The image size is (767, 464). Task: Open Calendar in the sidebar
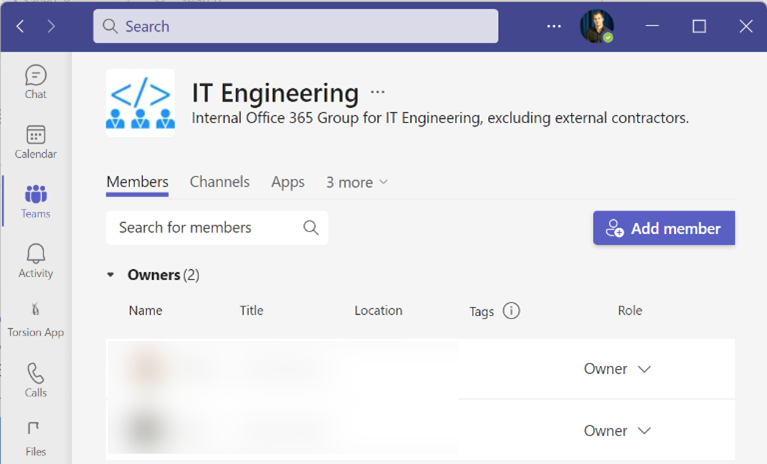coord(36,142)
